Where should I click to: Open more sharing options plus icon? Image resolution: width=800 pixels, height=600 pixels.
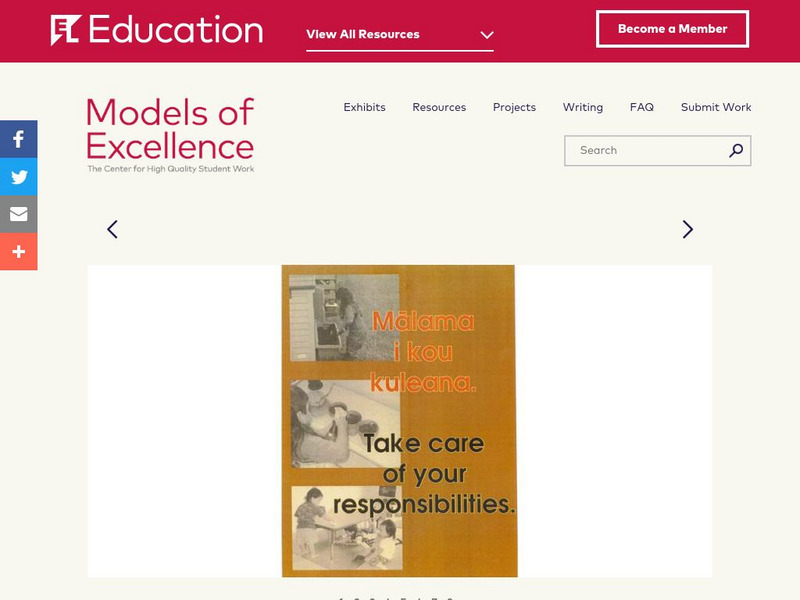click(x=18, y=251)
